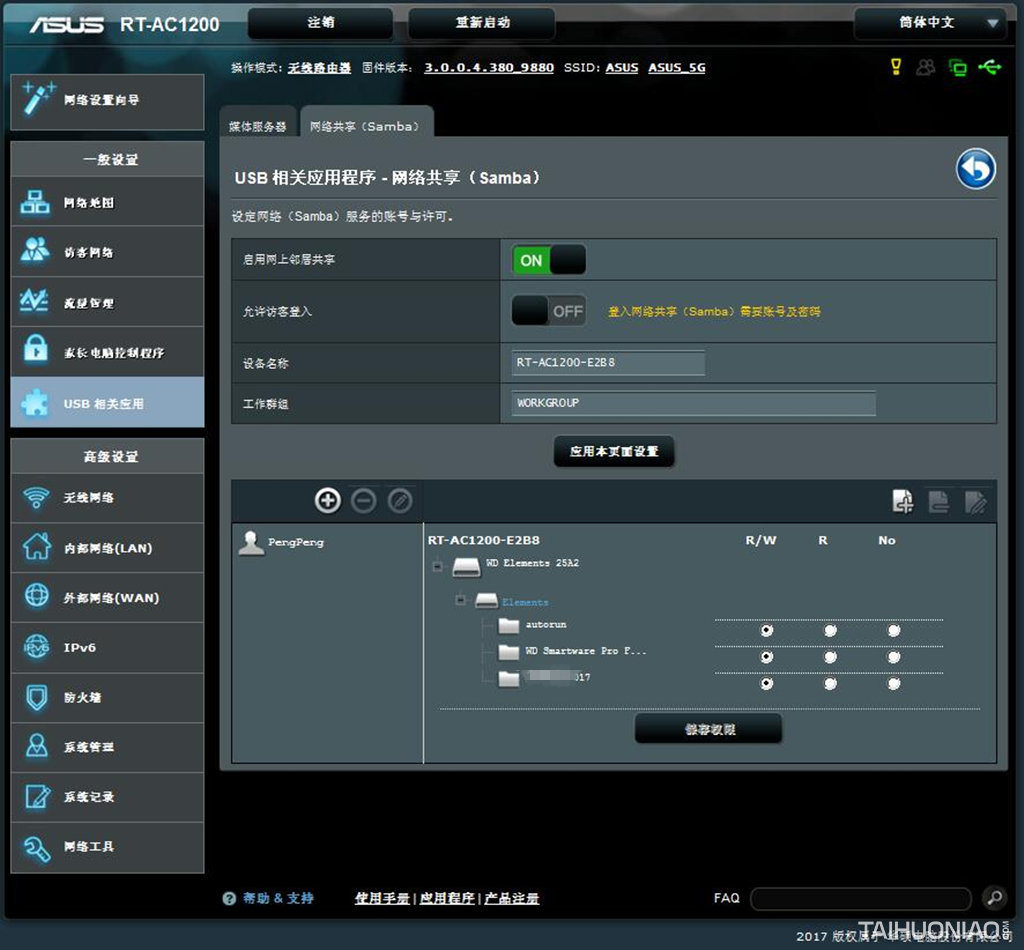Click the reboot button in header
Viewport: 1024px width, 950px height.
point(482,23)
